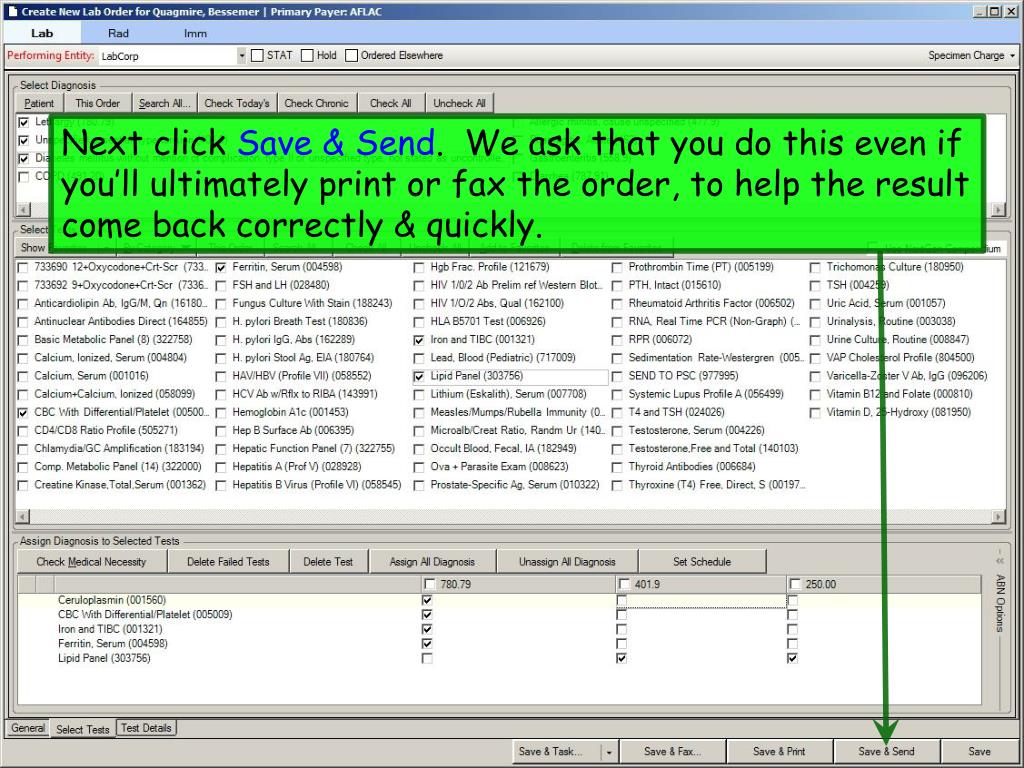Check the TSH (004259) test

pos(815,285)
